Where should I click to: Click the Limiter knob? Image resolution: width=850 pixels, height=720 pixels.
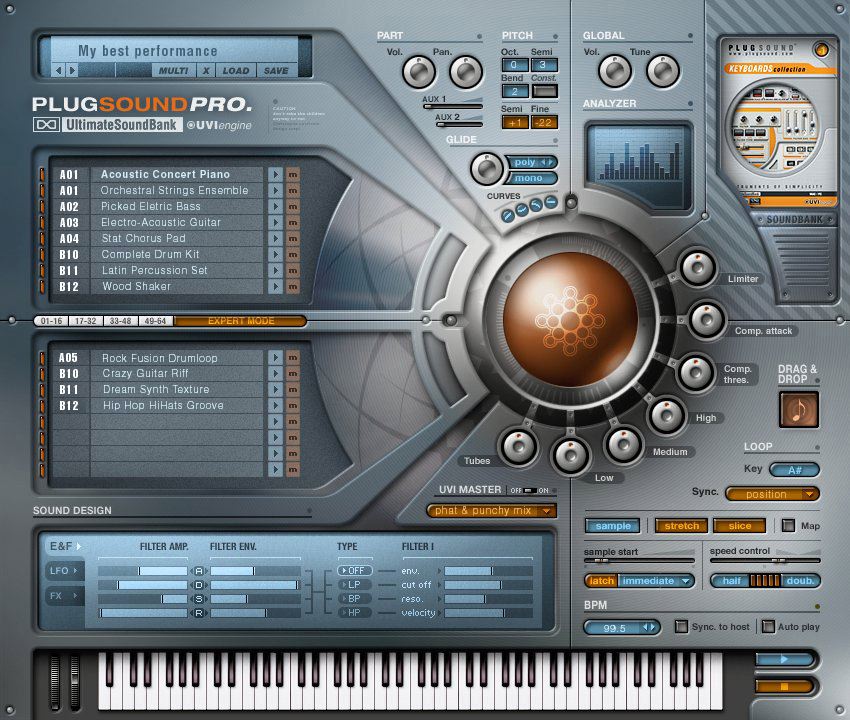click(x=697, y=267)
